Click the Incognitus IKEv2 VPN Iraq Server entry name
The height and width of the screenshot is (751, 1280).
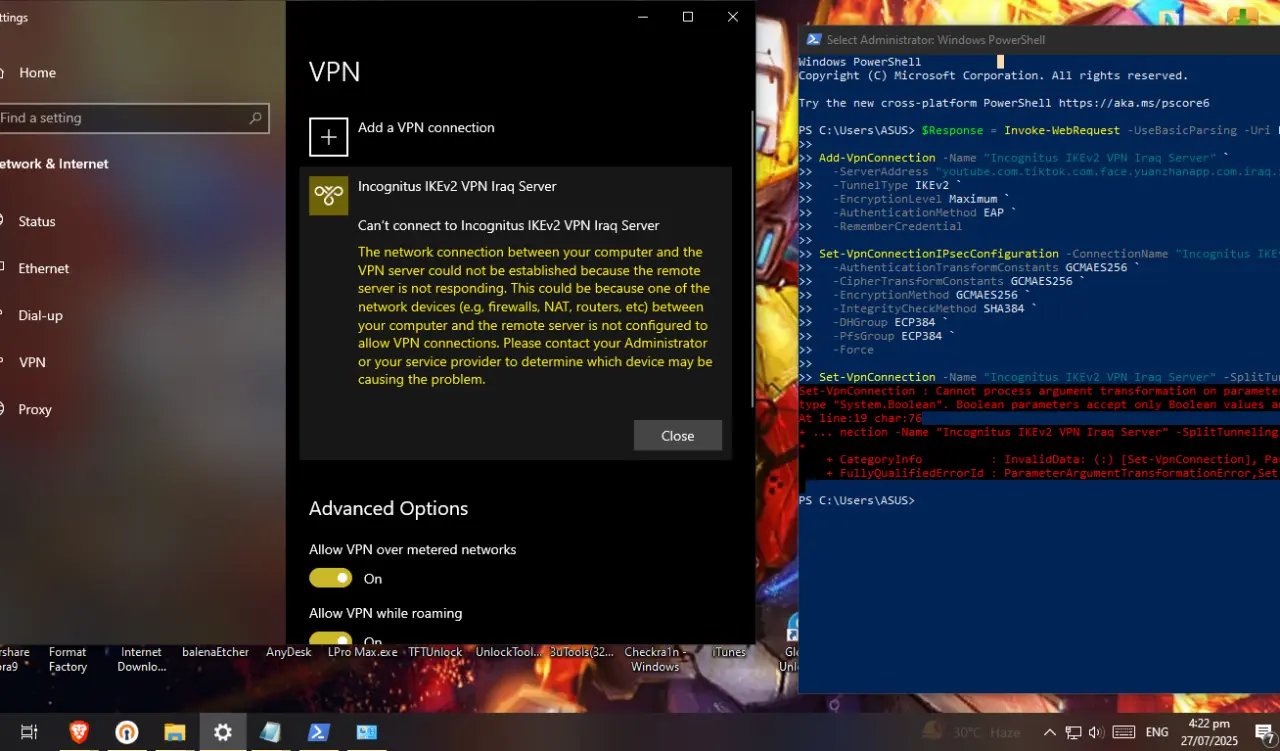click(457, 186)
